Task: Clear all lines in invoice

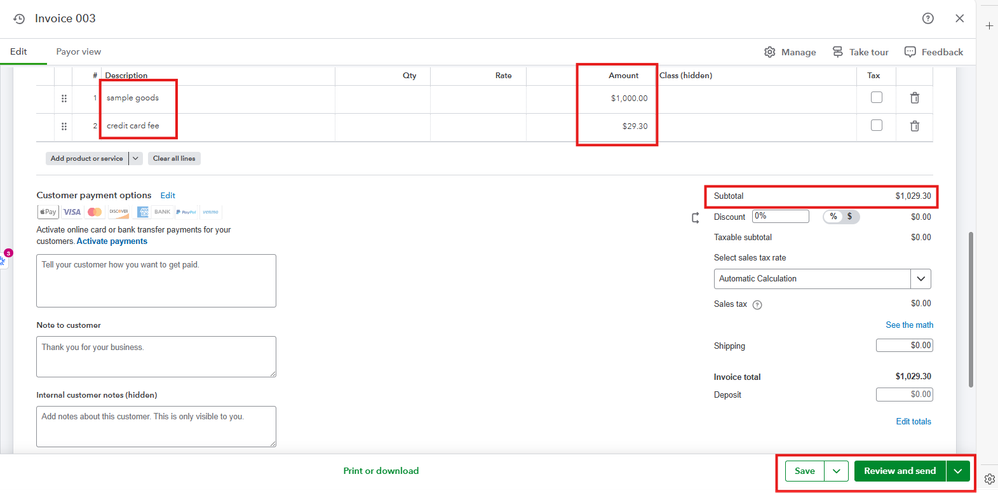Action: click(174, 158)
